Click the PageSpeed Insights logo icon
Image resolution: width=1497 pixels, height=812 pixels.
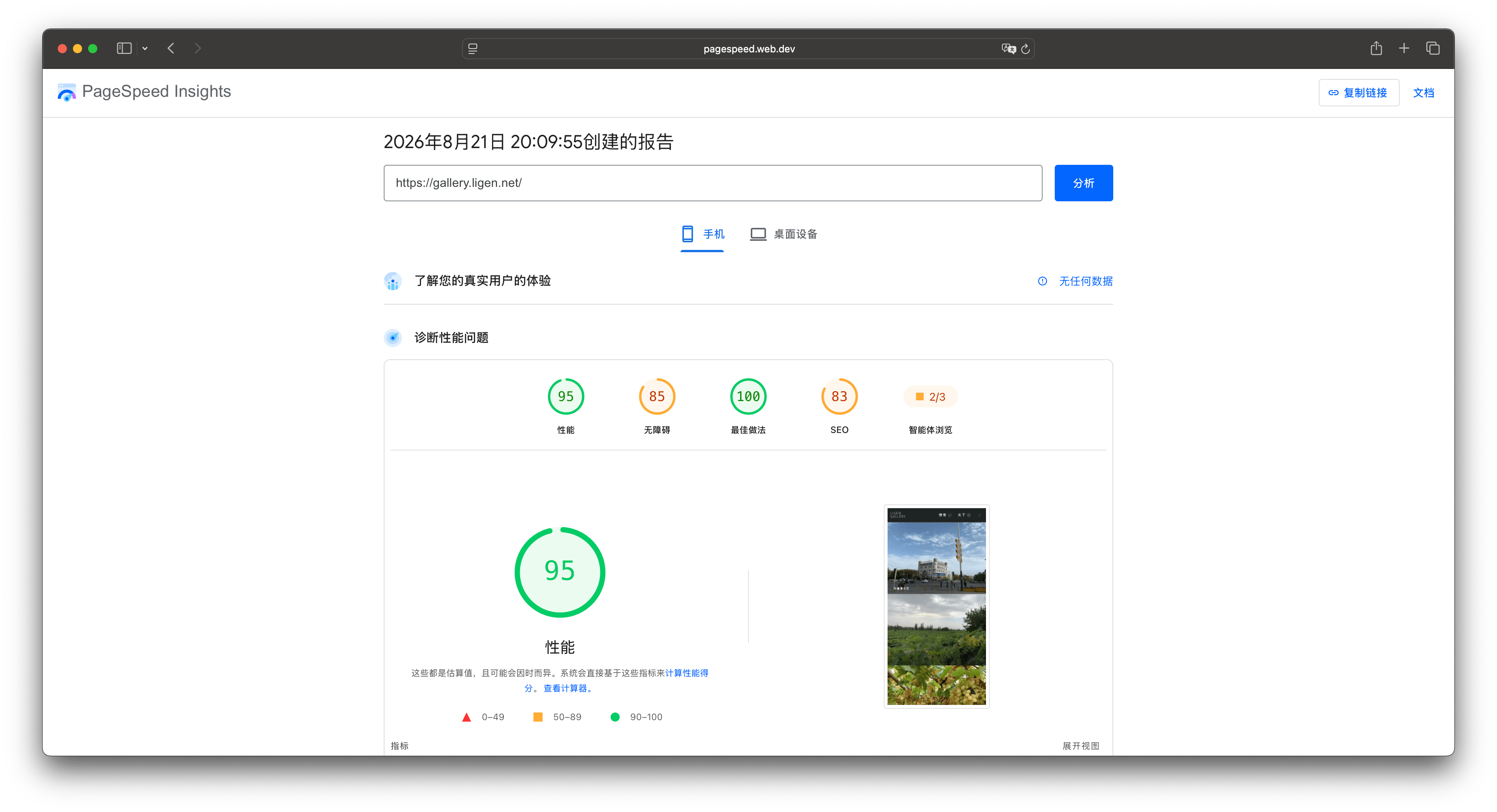coord(66,92)
